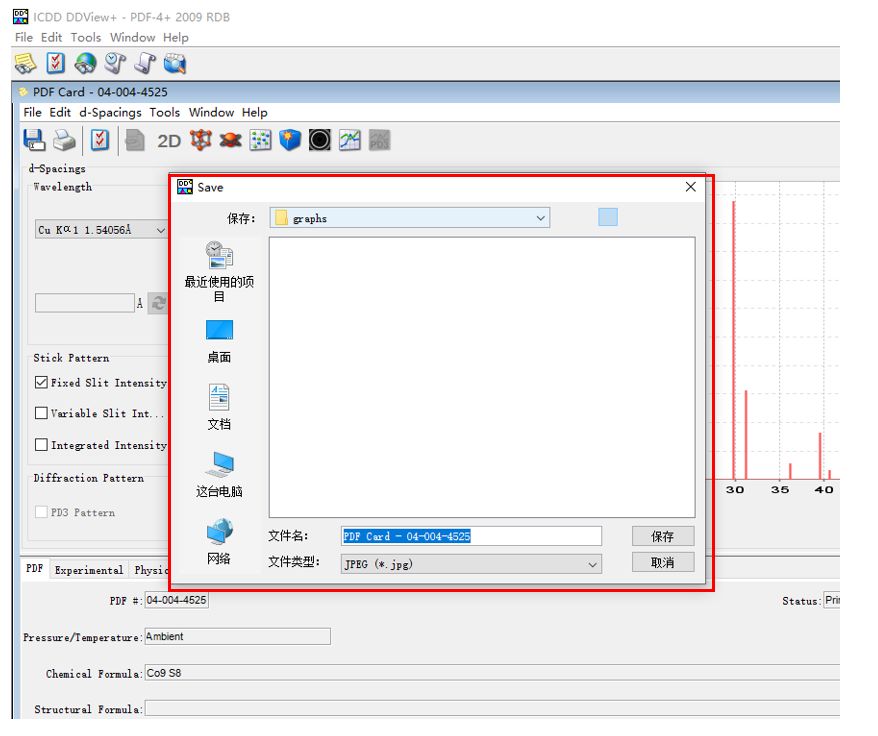Open Recent Items (最近使用的项目) in Save dialog
The image size is (878, 736).
[x=219, y=272]
